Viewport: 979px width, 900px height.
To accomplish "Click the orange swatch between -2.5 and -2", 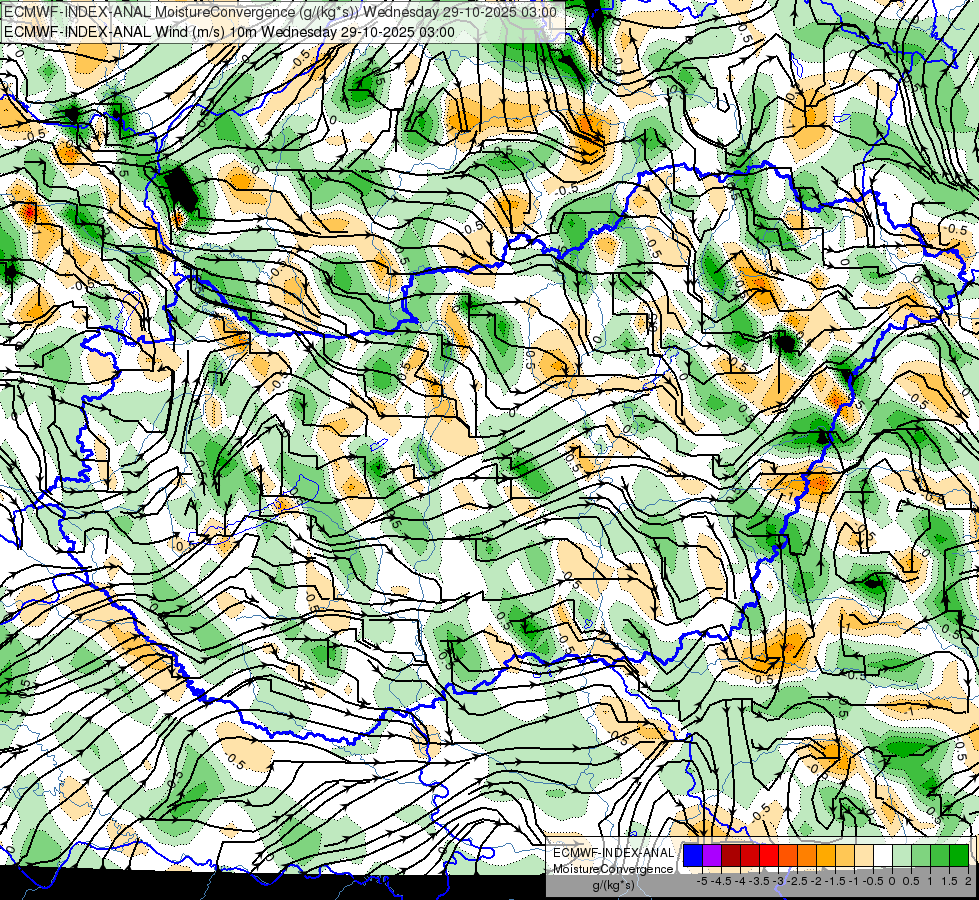I will (807, 856).
